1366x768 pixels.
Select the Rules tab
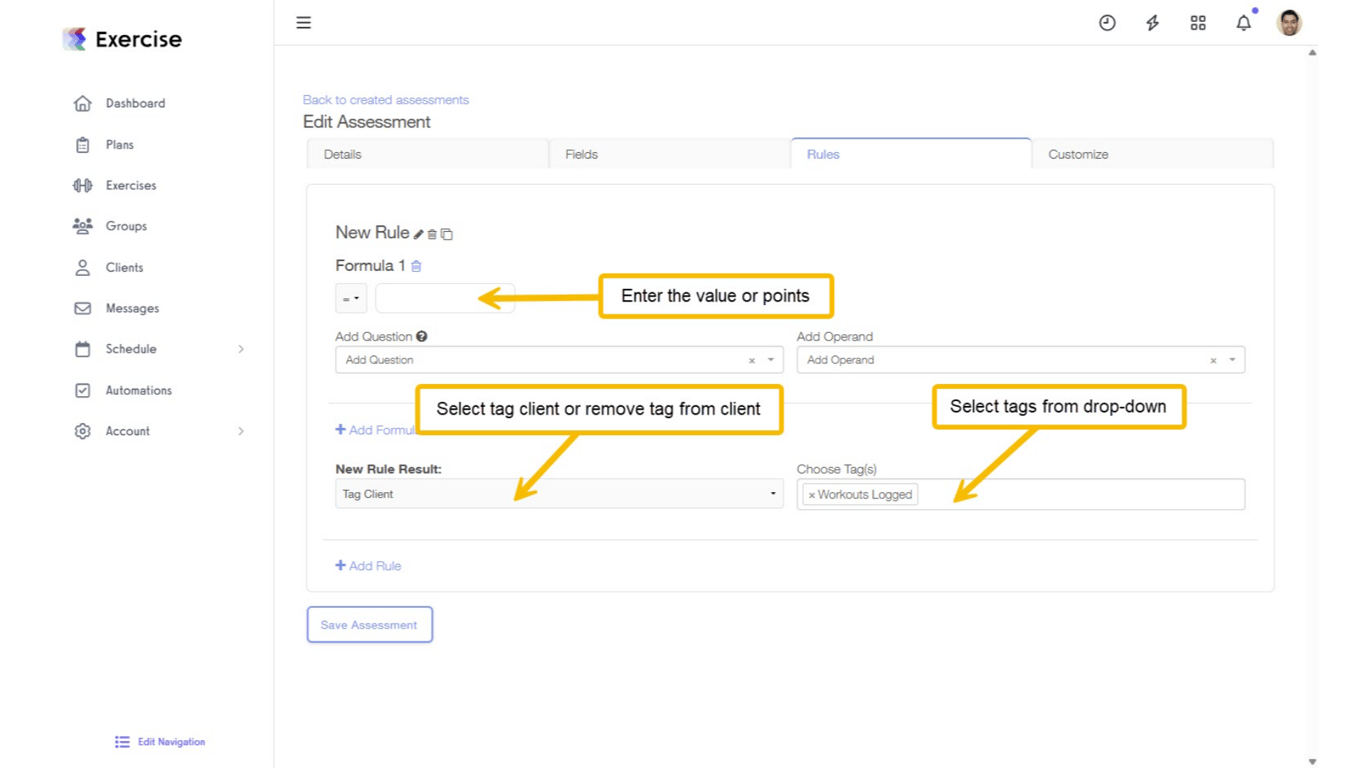point(822,154)
